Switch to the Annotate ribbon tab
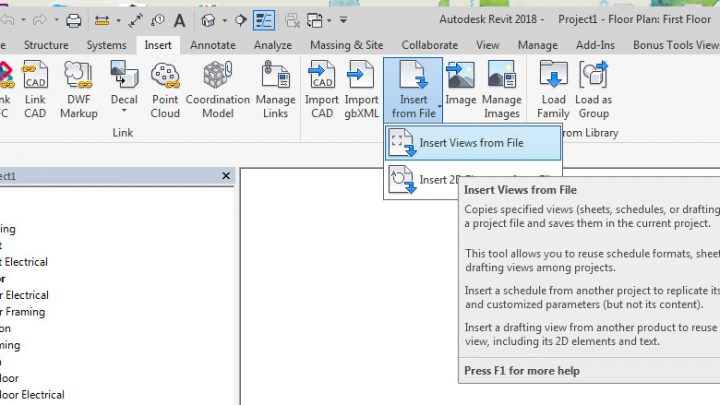 213,45
